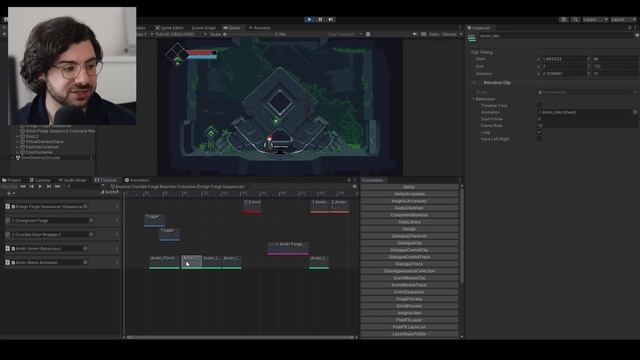Click Timeline previous frame button
The height and width of the screenshot is (360, 640).
[31, 187]
